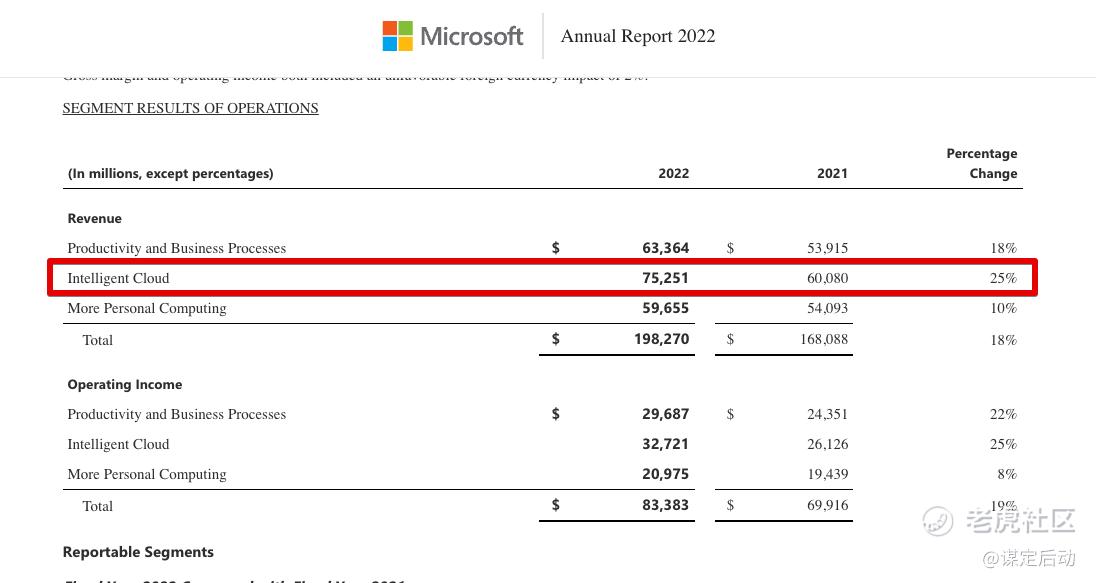Click the 10% change for More Personal Computing revenue
The image size is (1096, 583).
1004,308
